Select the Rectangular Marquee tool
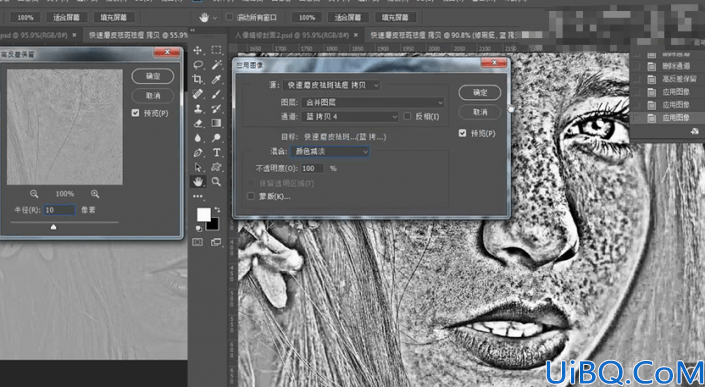This screenshot has width=705, height=387. point(216,50)
